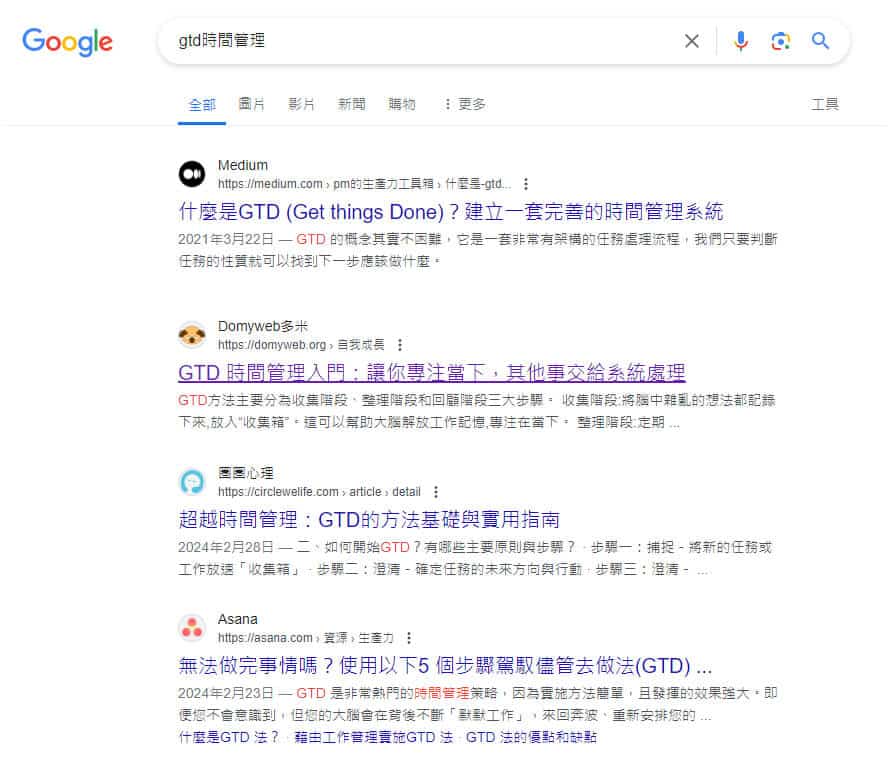Open the 什麼是GTD Medium article link
The width and height of the screenshot is (896, 764).
[450, 212]
